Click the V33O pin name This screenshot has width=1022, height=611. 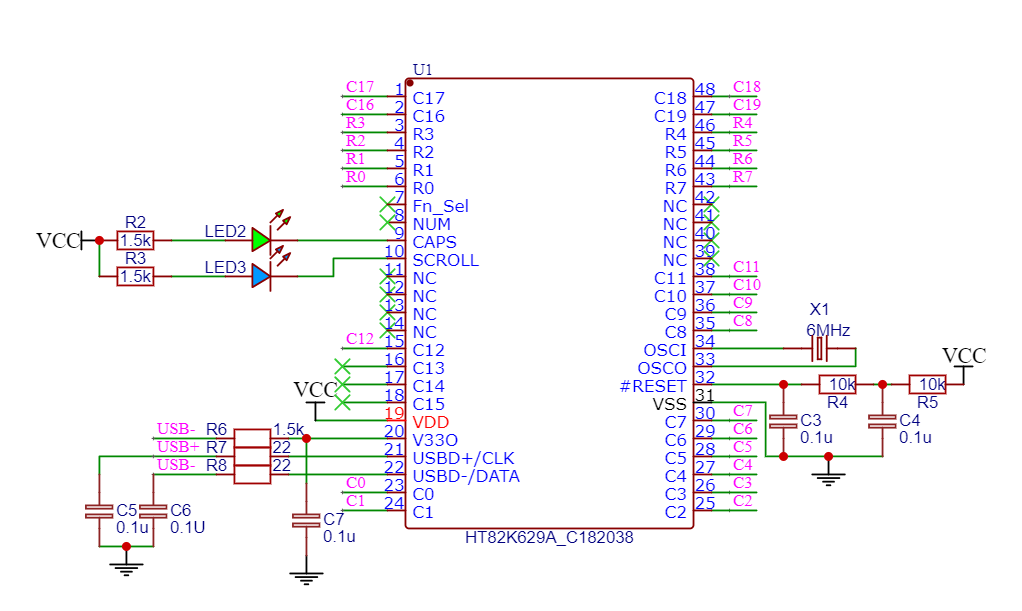(x=435, y=440)
